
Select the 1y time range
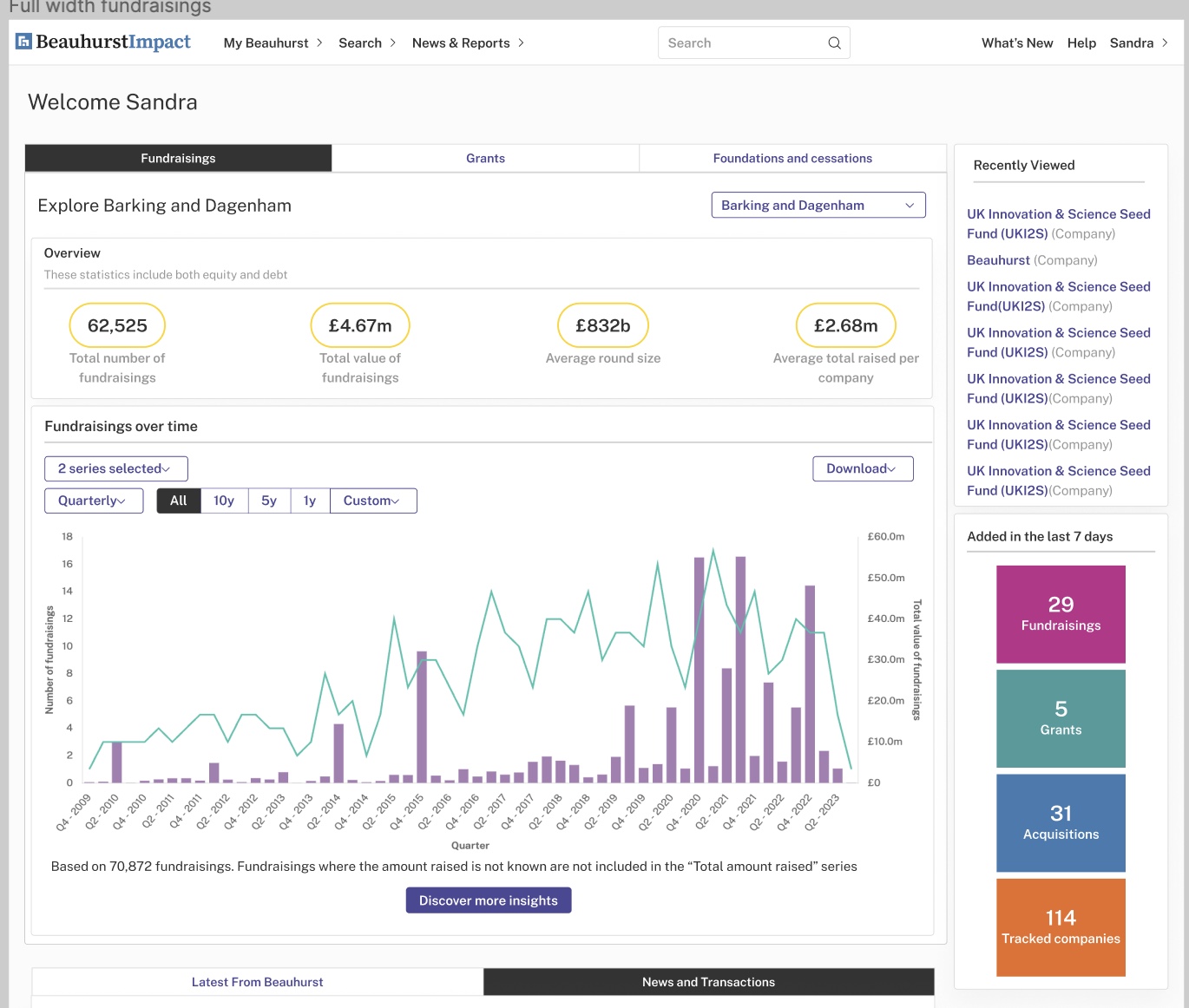(310, 501)
